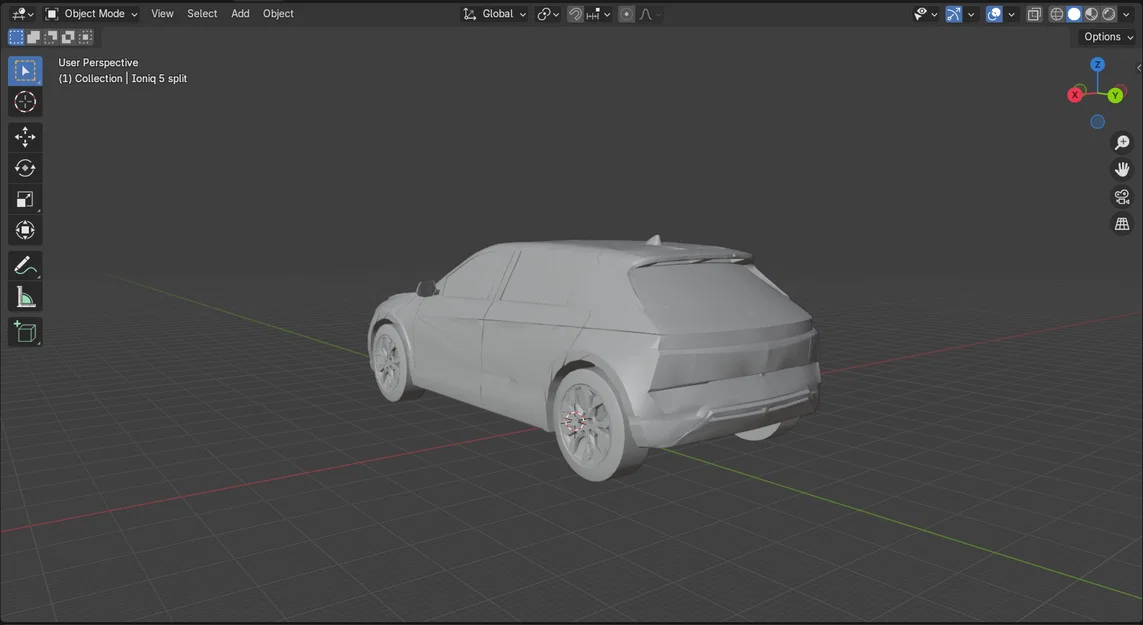This screenshot has height=625, width=1143.
Task: Select the Annotate tool
Action: click(x=24, y=265)
